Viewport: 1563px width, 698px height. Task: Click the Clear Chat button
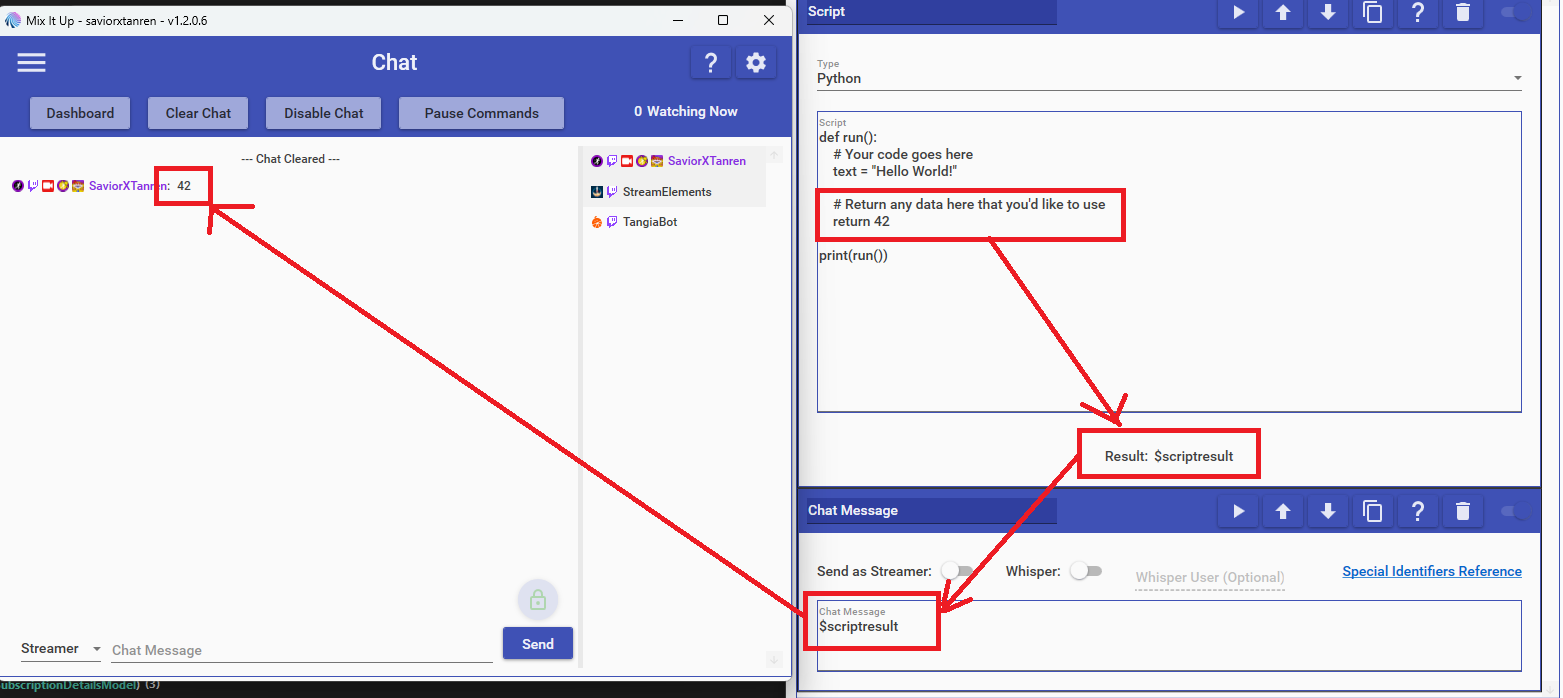198,113
